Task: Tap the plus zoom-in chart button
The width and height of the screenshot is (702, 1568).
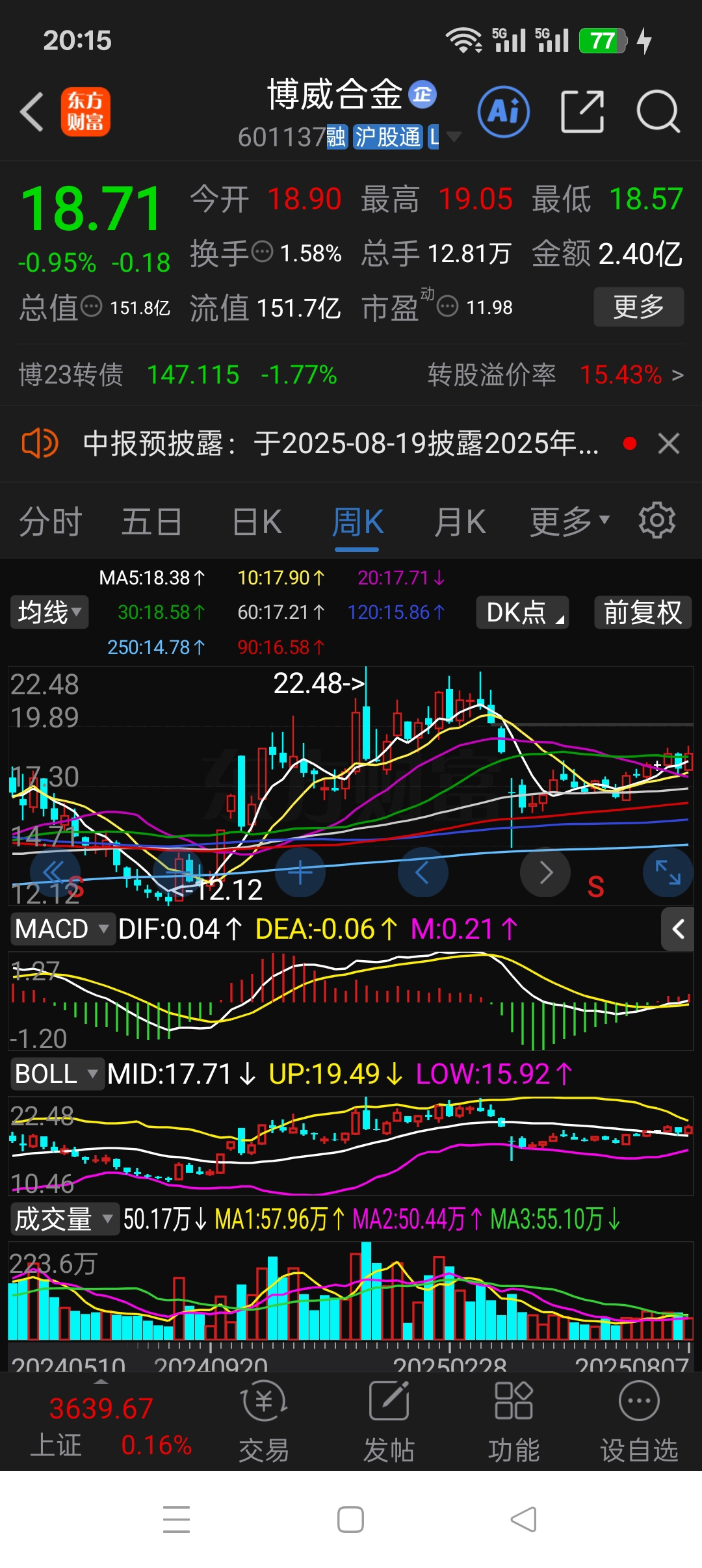Action: coord(300,872)
